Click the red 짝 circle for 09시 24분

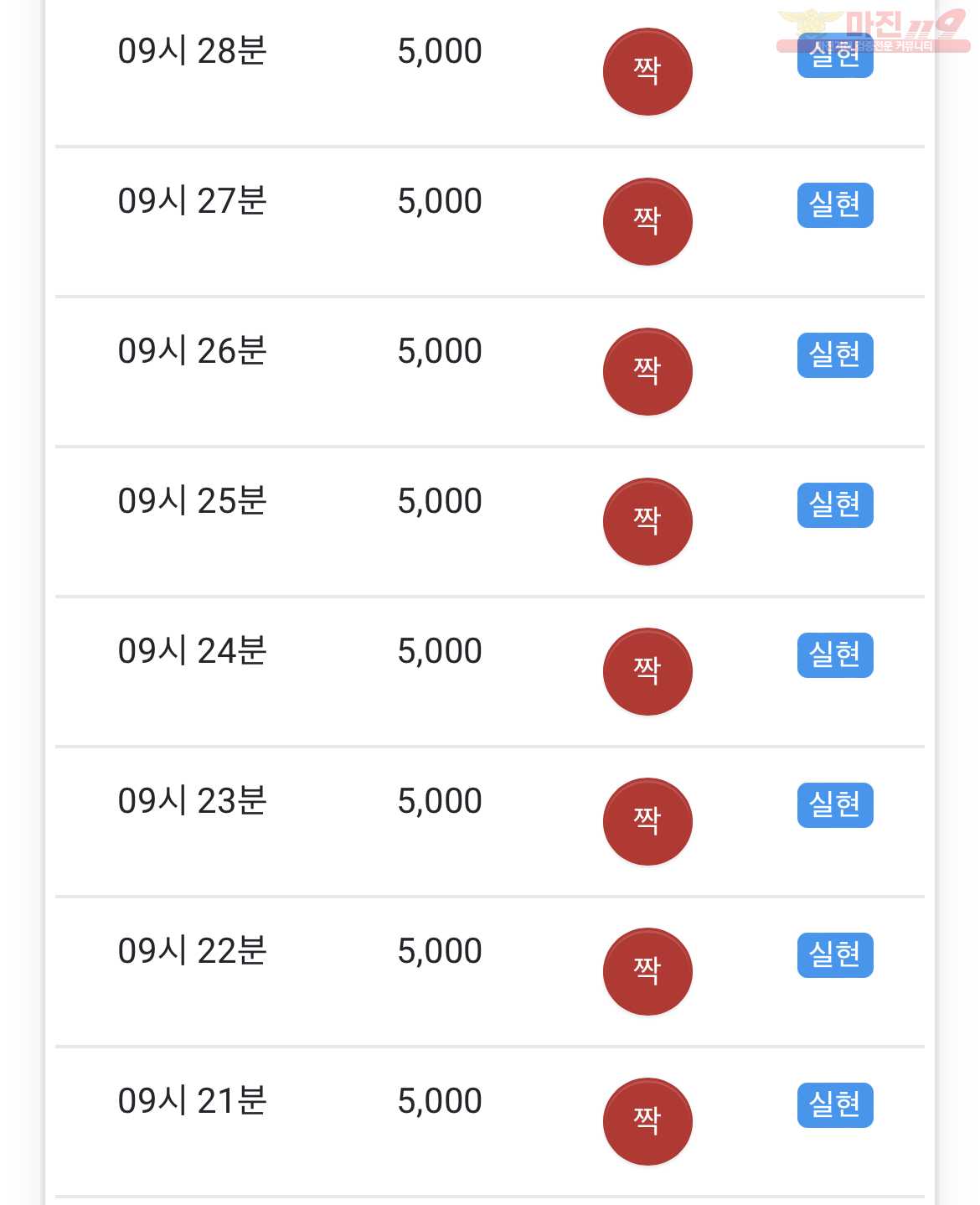647,672
